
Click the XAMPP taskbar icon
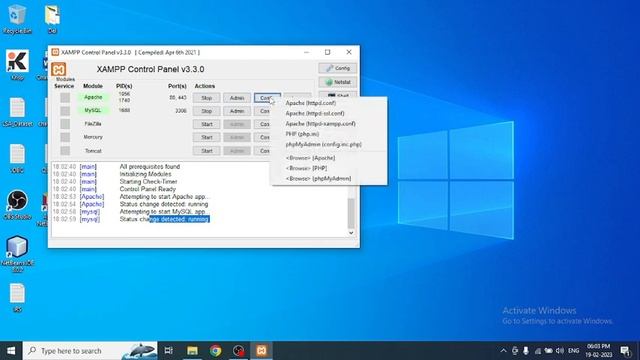(262, 351)
